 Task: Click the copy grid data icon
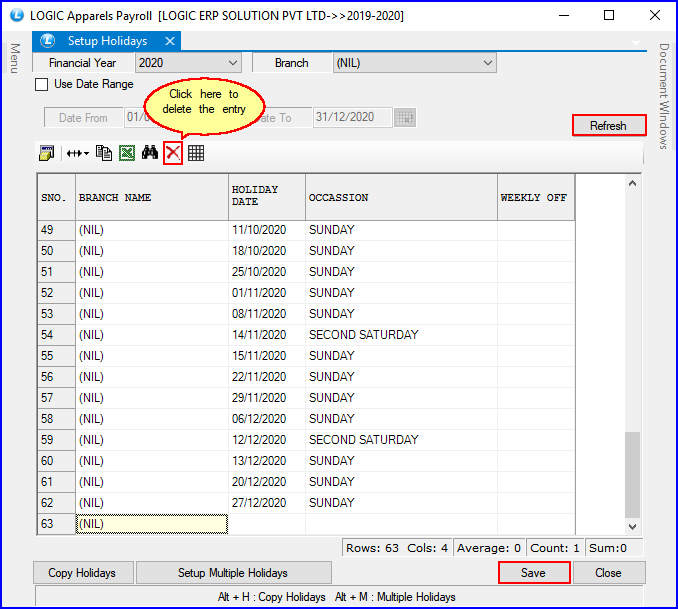coord(104,153)
